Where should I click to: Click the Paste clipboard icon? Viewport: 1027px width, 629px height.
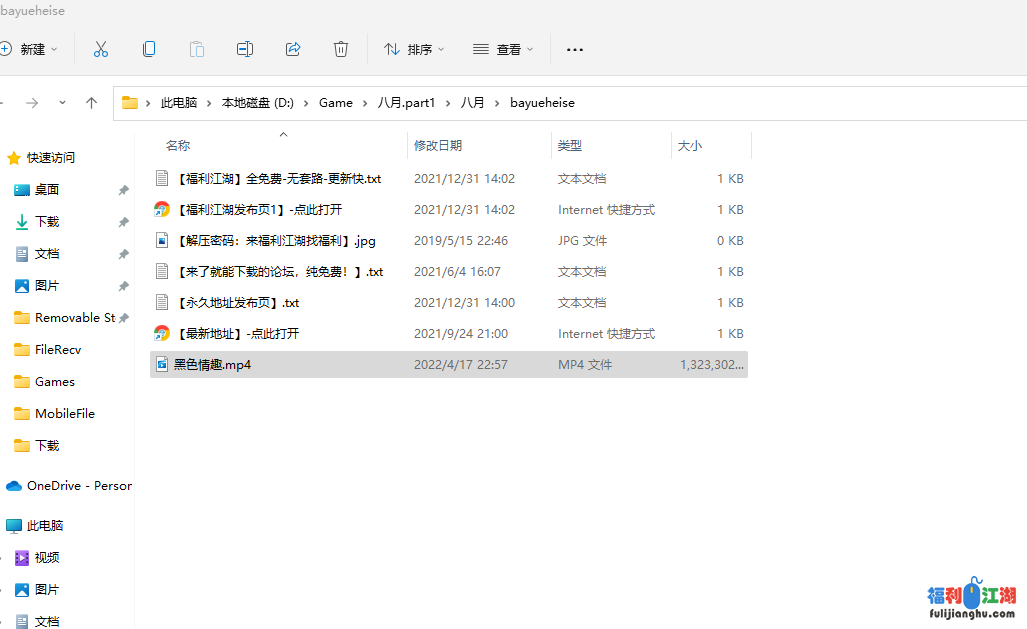pos(197,49)
